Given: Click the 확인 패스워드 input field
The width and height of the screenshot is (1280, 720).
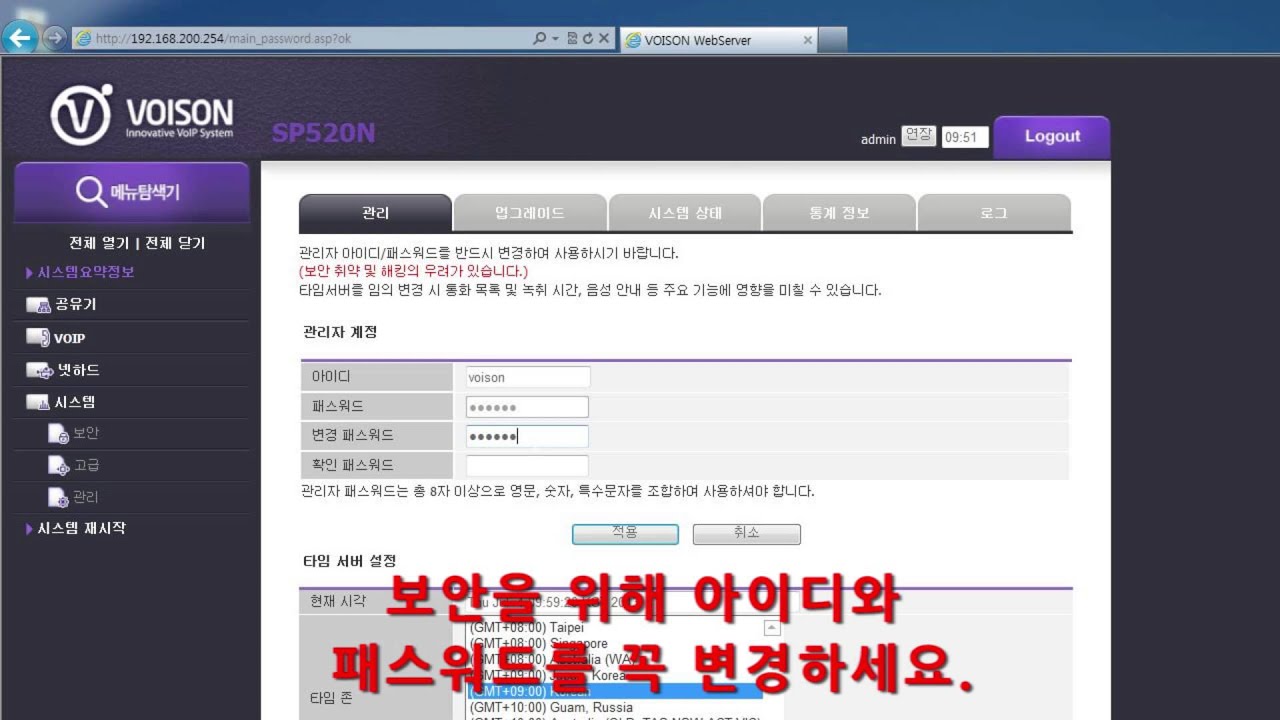Looking at the screenshot, I should [527, 465].
